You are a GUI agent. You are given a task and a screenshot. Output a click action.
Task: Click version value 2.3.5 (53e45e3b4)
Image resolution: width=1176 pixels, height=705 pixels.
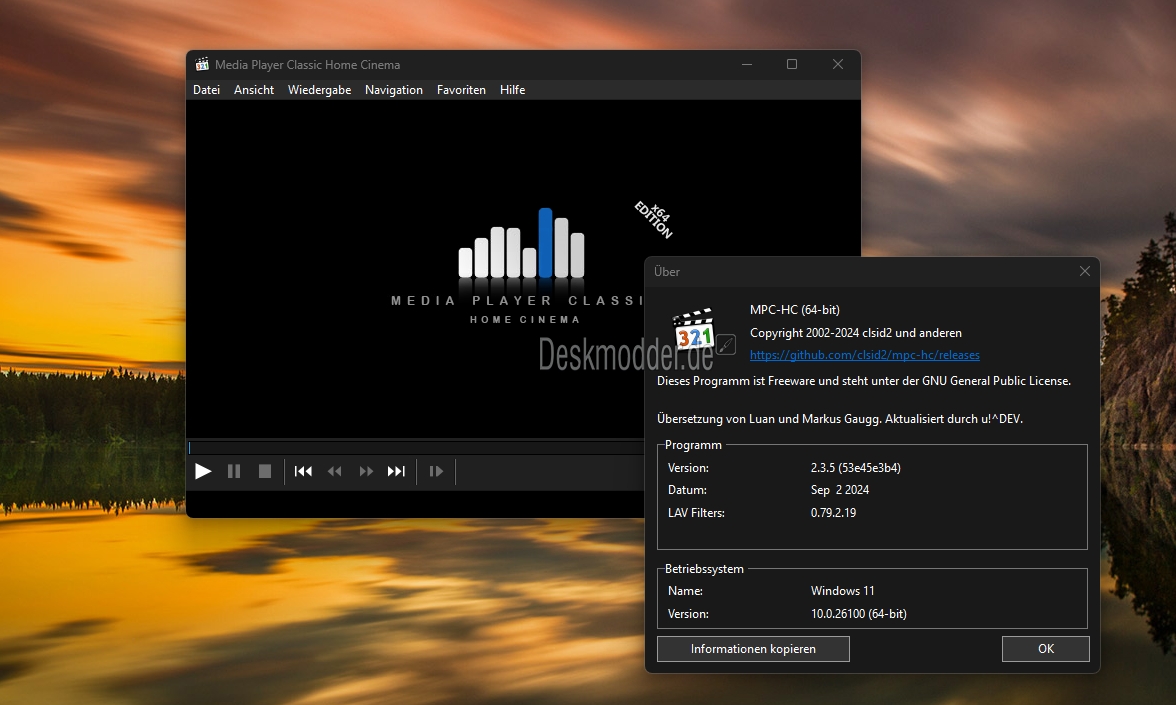click(x=856, y=468)
